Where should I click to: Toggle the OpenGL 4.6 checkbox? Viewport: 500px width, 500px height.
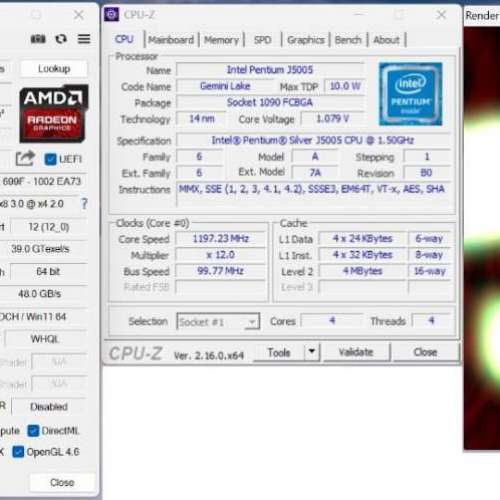[18, 452]
